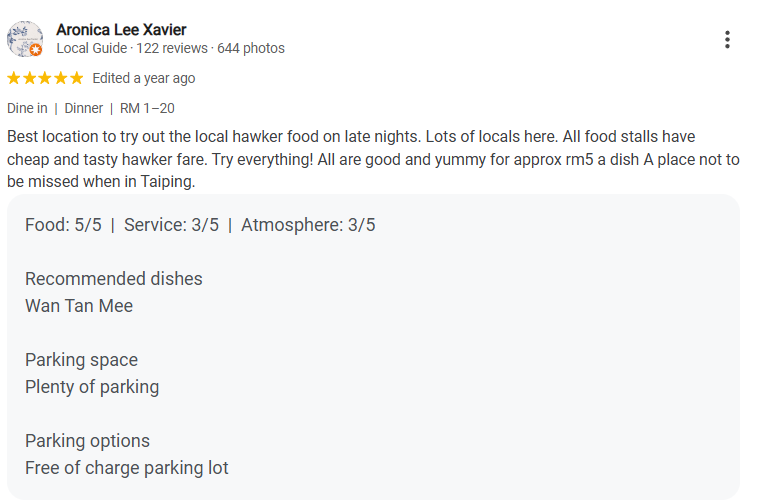Image resolution: width=757 pixels, height=502 pixels.
Task: Click the orange Local Guide badge on the avatar
Action: (36, 50)
